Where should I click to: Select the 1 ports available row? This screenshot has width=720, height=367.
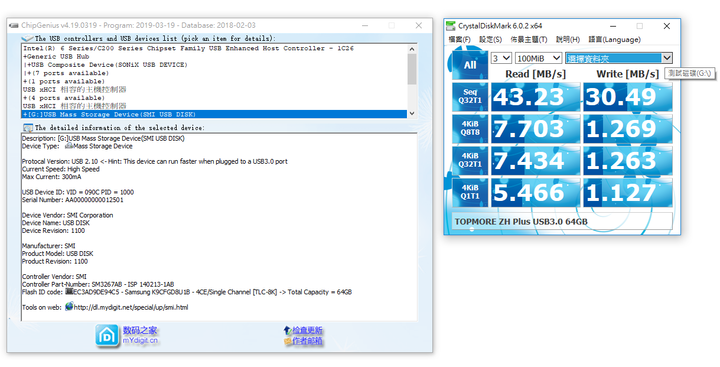coord(214,81)
